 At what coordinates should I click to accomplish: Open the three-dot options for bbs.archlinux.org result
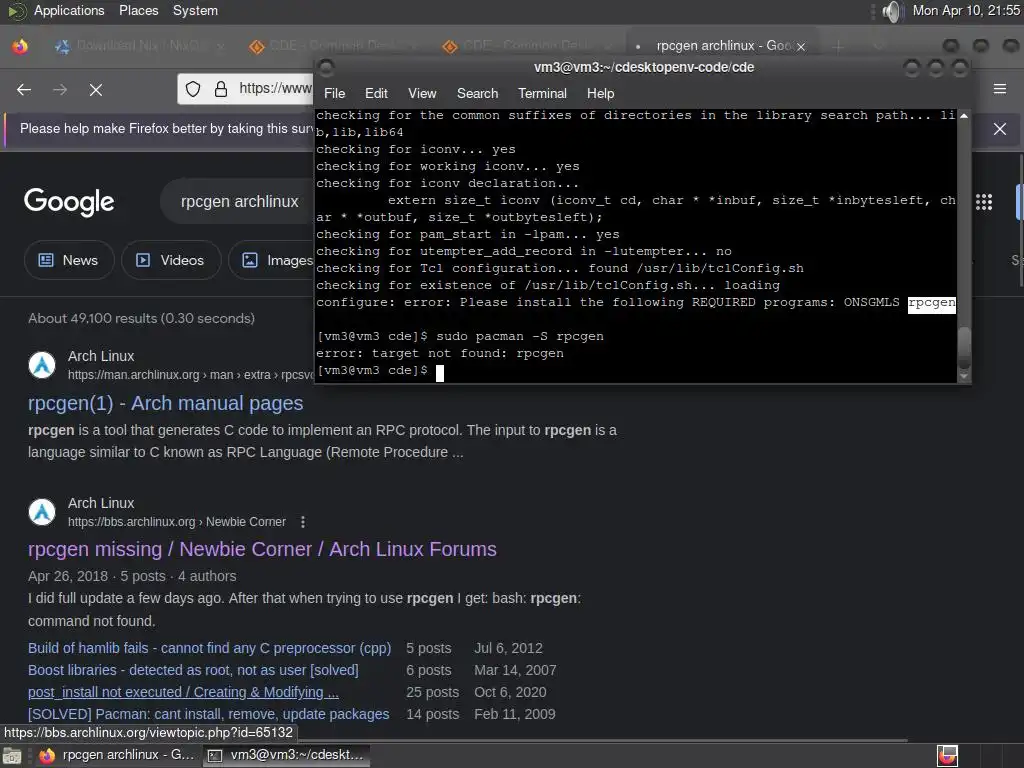pos(302,522)
